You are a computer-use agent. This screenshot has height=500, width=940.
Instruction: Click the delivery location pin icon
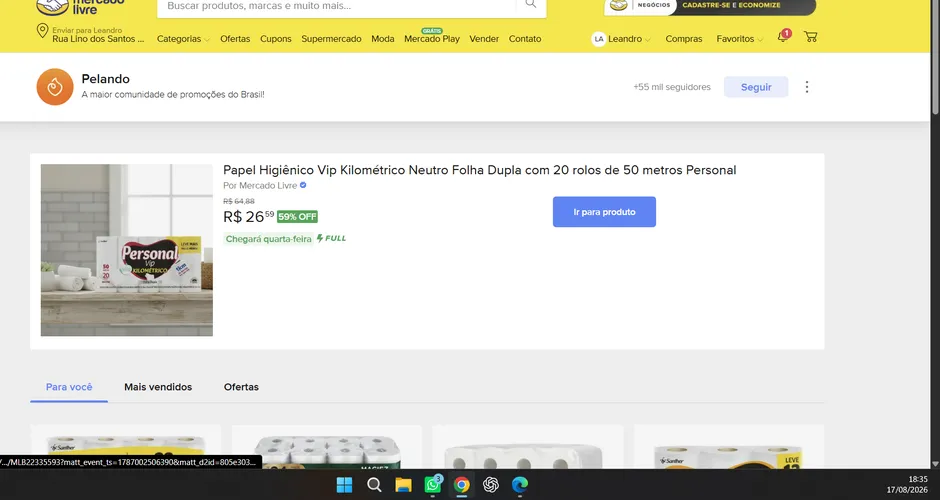coord(42,31)
